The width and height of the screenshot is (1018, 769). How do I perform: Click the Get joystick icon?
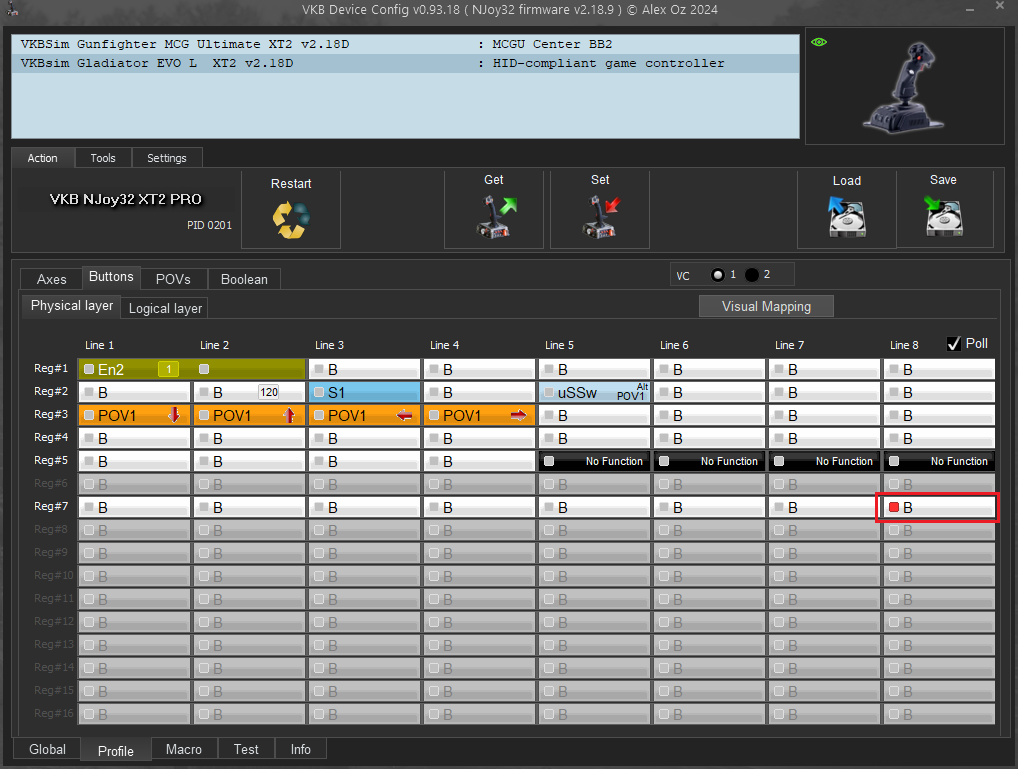494,217
